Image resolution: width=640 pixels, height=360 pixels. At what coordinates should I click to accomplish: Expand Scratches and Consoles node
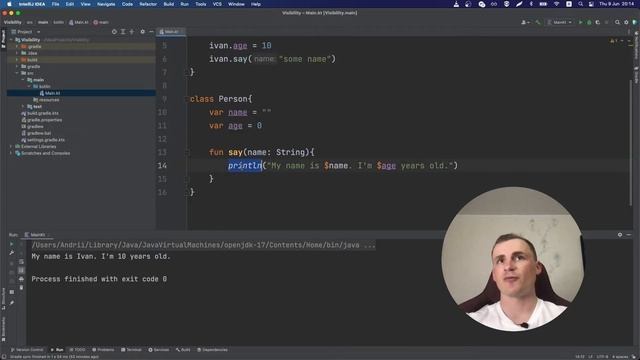point(11,153)
